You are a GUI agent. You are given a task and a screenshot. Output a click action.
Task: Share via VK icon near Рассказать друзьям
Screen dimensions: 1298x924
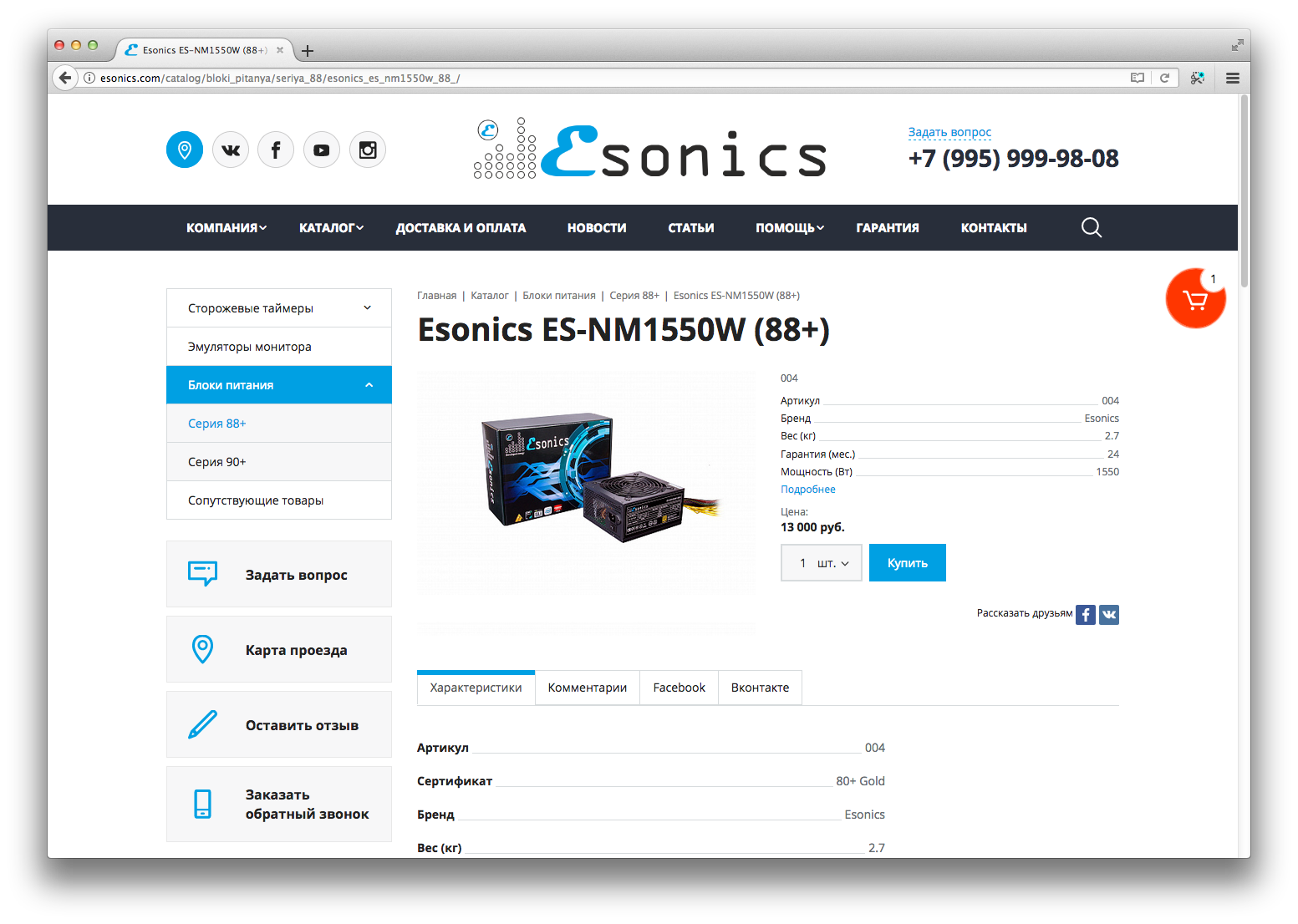[x=1109, y=615]
